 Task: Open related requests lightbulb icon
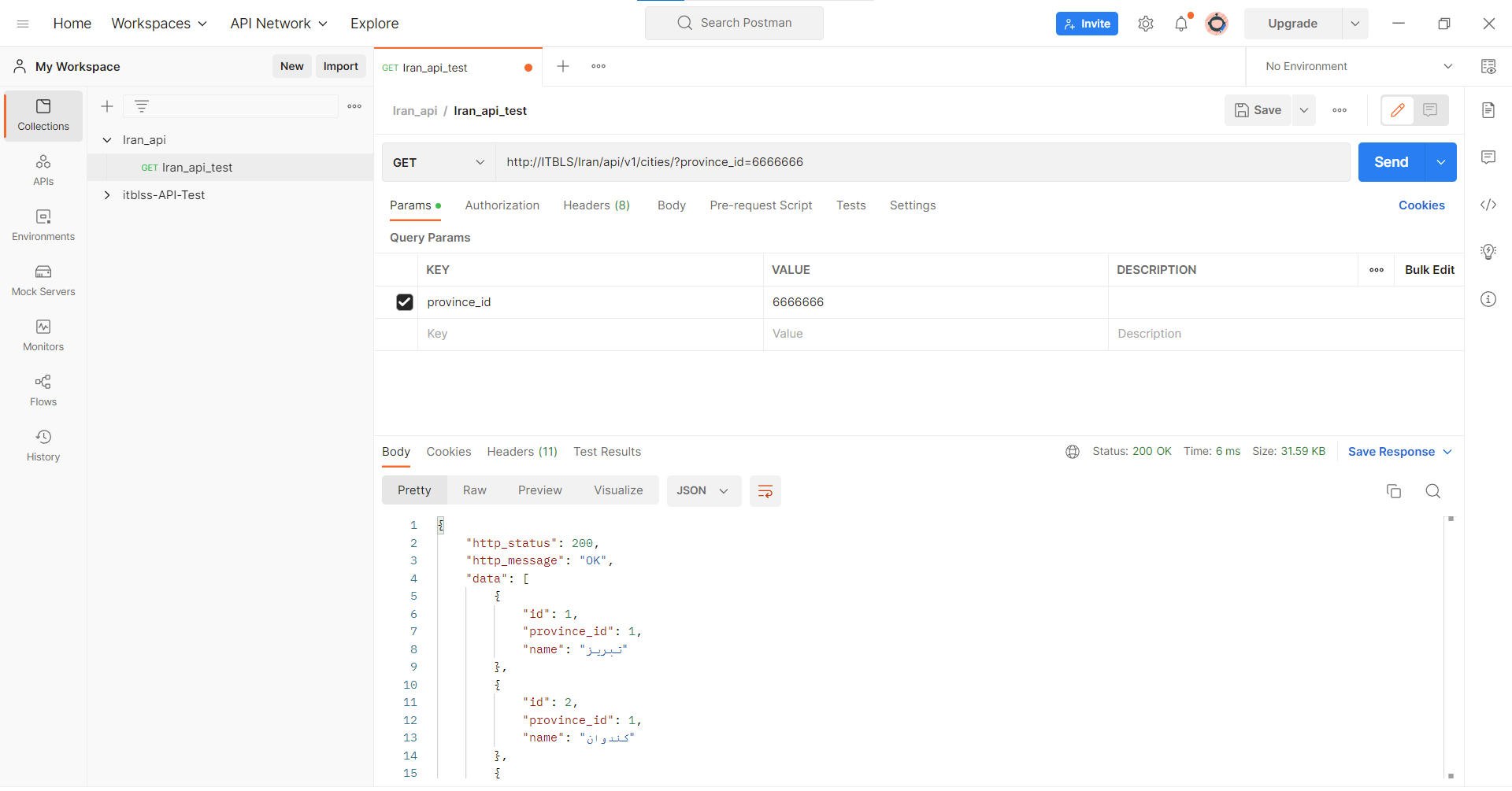pos(1488,252)
